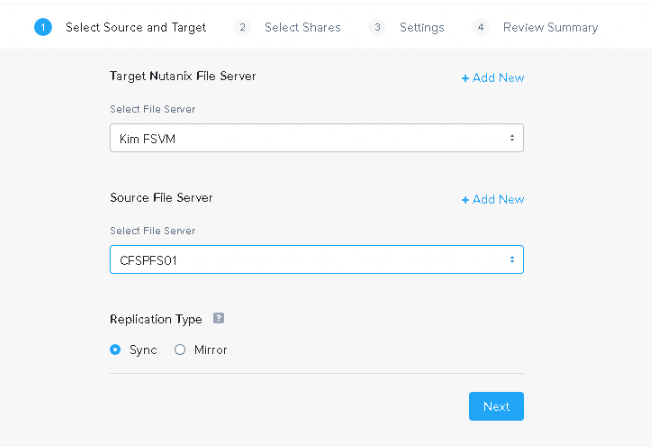Open the Kim FSVM target server dropdown
The width and height of the screenshot is (652, 447).
click(316, 138)
